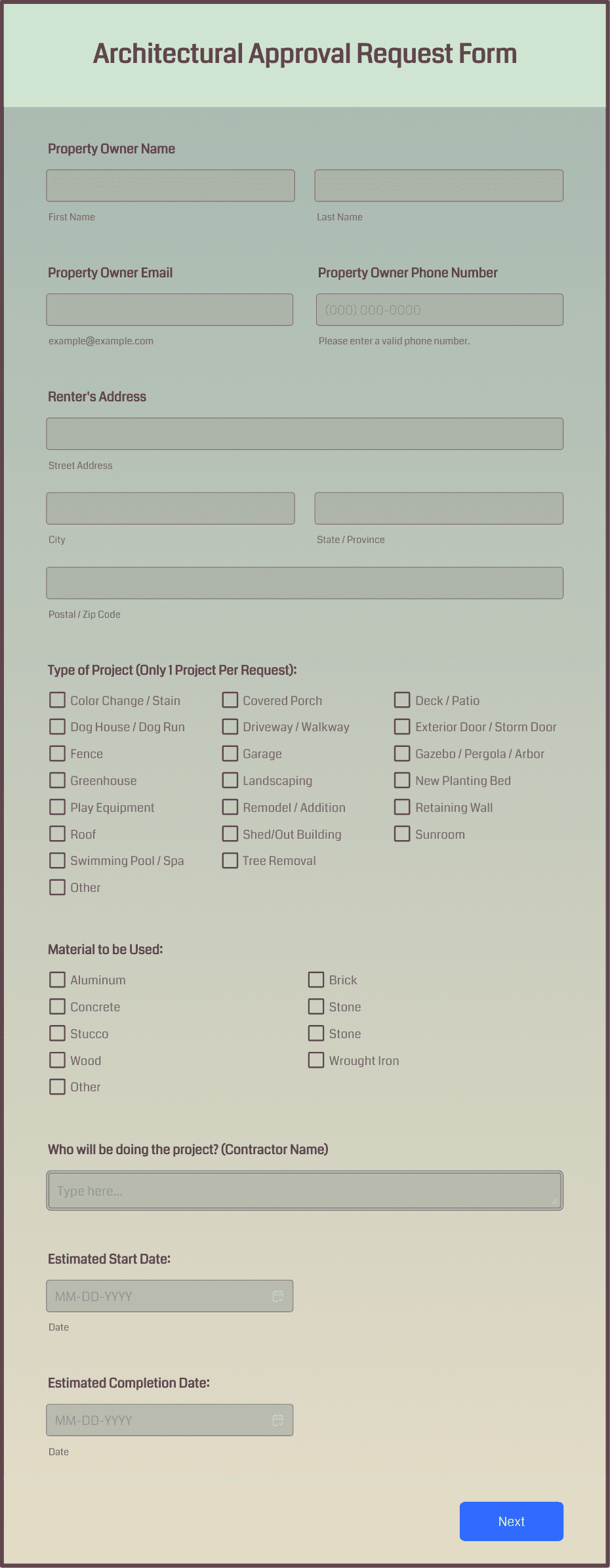Click the Last Name input field
The image size is (610, 1568).
(438, 185)
